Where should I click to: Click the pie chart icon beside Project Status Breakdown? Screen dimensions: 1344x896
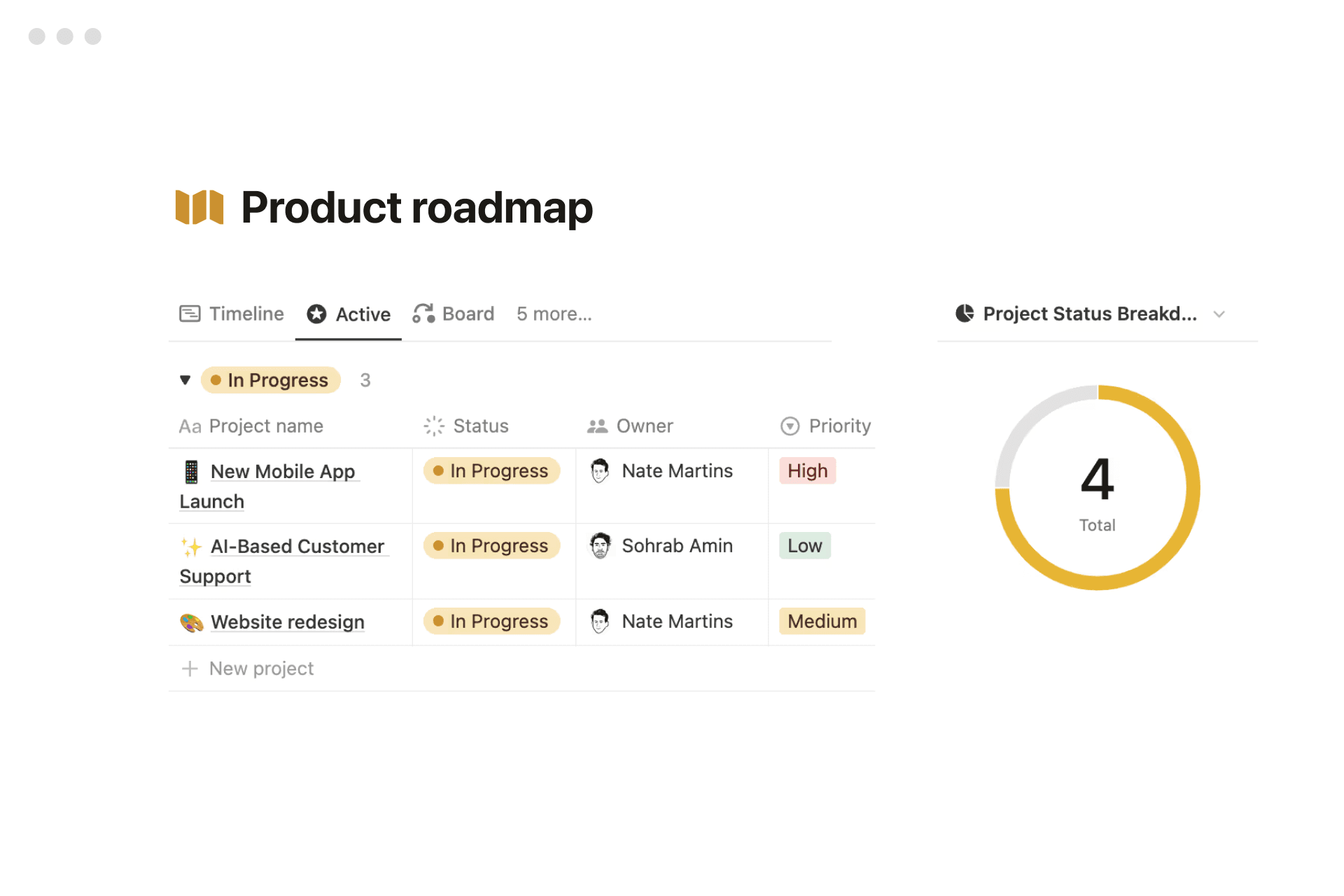point(964,314)
